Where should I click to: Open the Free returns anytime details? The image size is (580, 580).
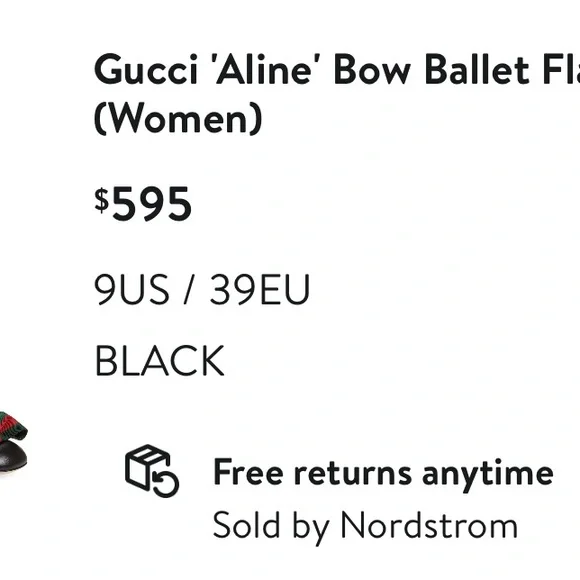point(383,473)
